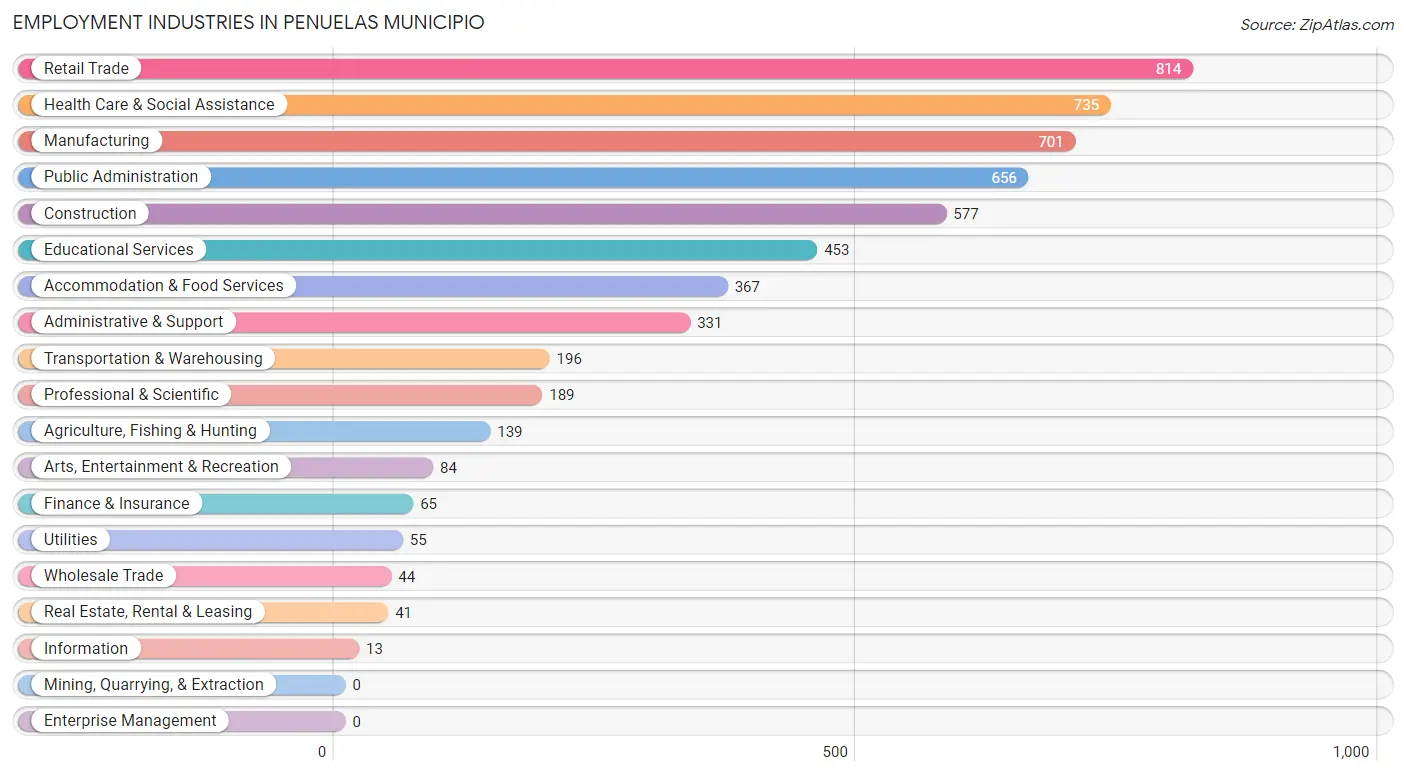Select the Public Administration bar
Viewport: 1406px width, 776px height.
click(x=523, y=177)
